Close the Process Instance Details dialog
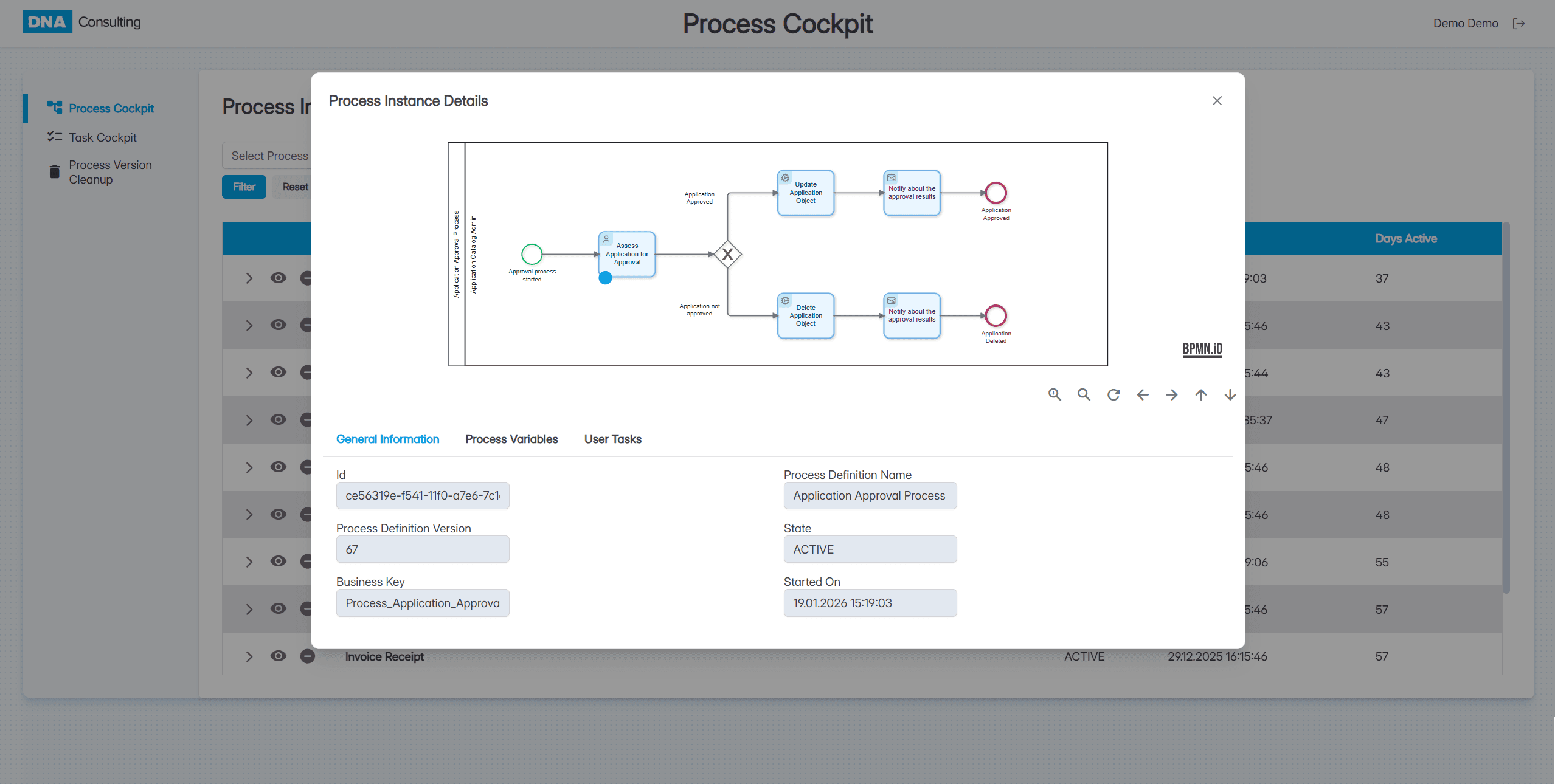The height and width of the screenshot is (784, 1555). (x=1216, y=101)
